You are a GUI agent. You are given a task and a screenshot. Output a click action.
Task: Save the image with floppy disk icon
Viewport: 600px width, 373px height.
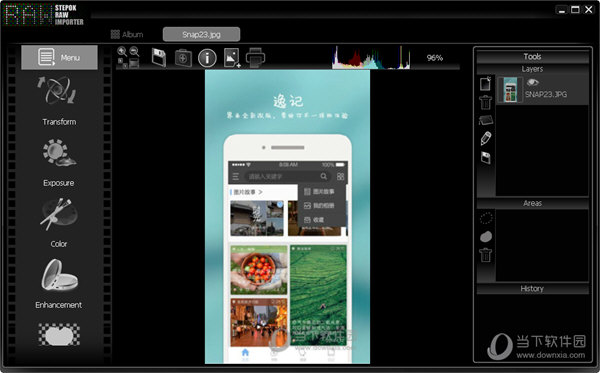click(x=159, y=58)
